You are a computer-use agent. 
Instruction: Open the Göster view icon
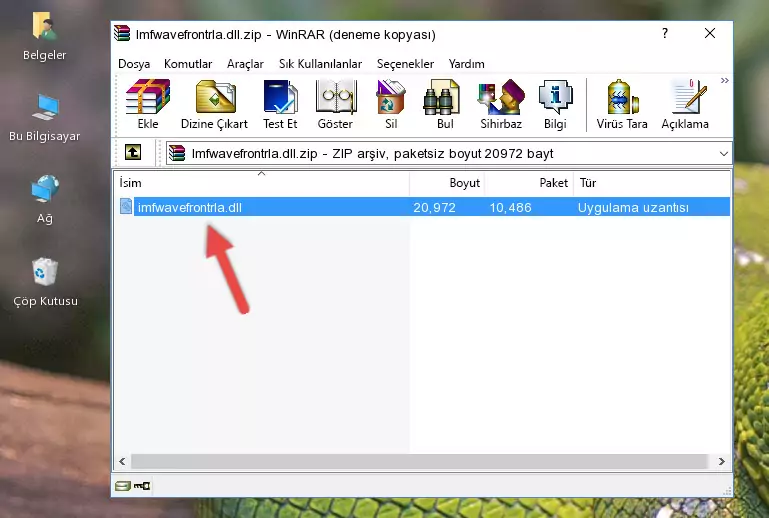(x=335, y=104)
